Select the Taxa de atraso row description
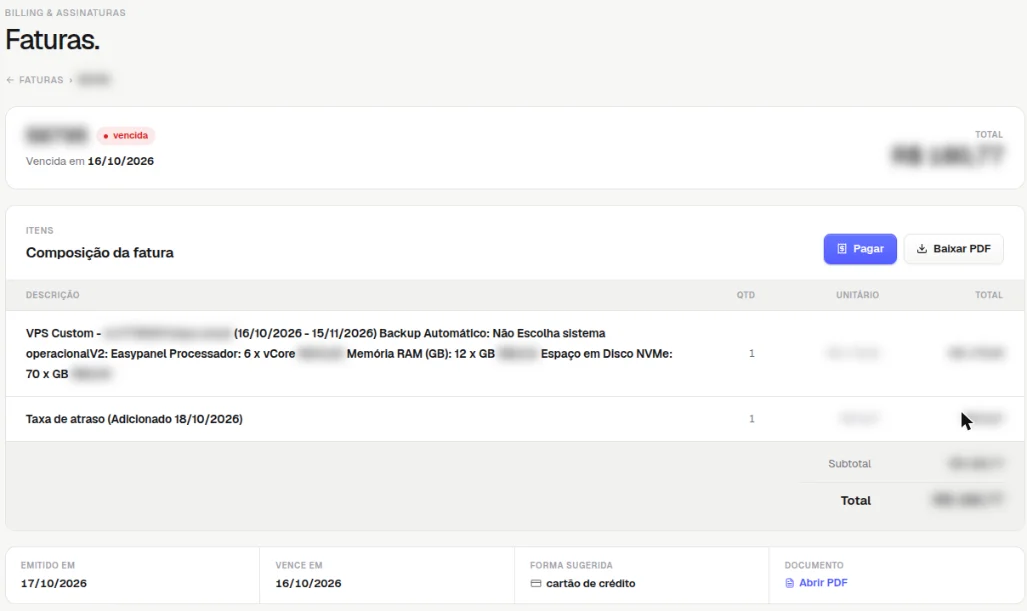The image size is (1027, 611). coord(134,419)
